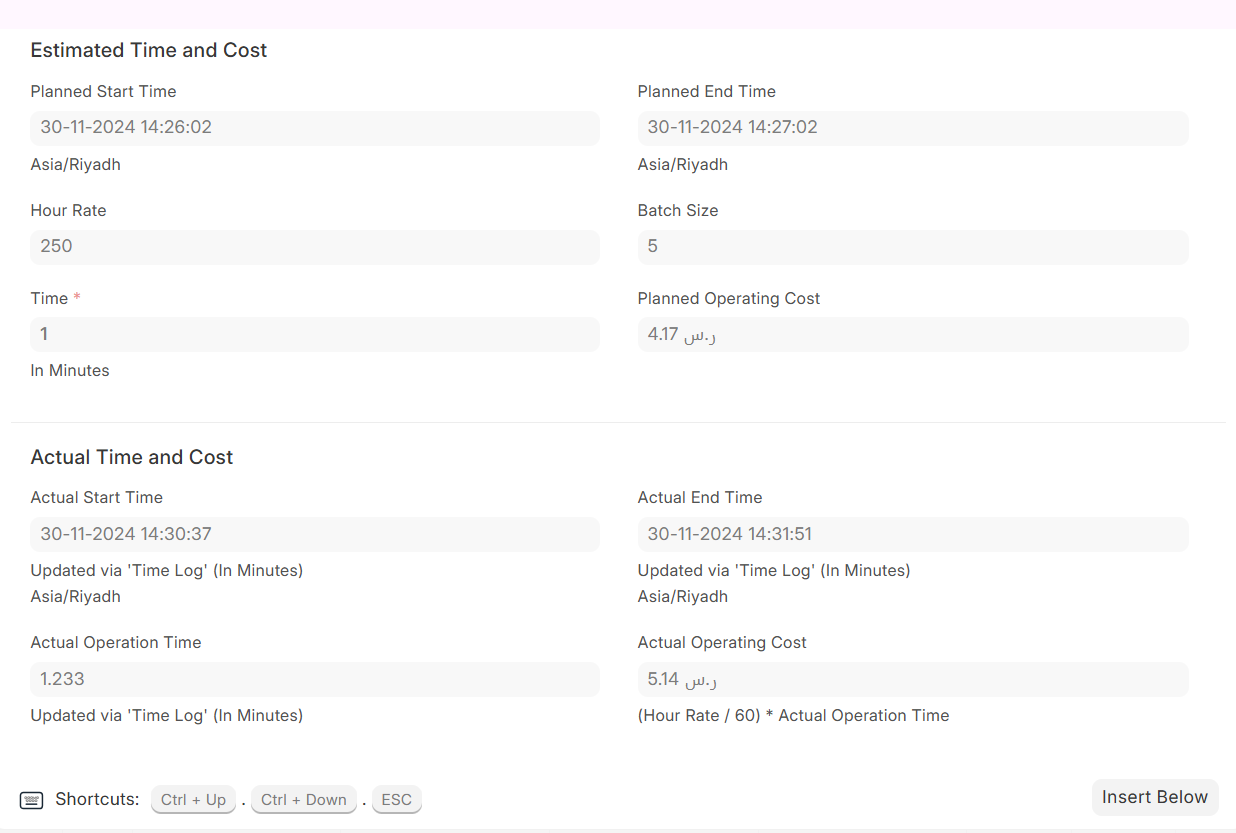The width and height of the screenshot is (1236, 833).
Task: Click the In Minutes hint under Time
Action: coord(70,371)
